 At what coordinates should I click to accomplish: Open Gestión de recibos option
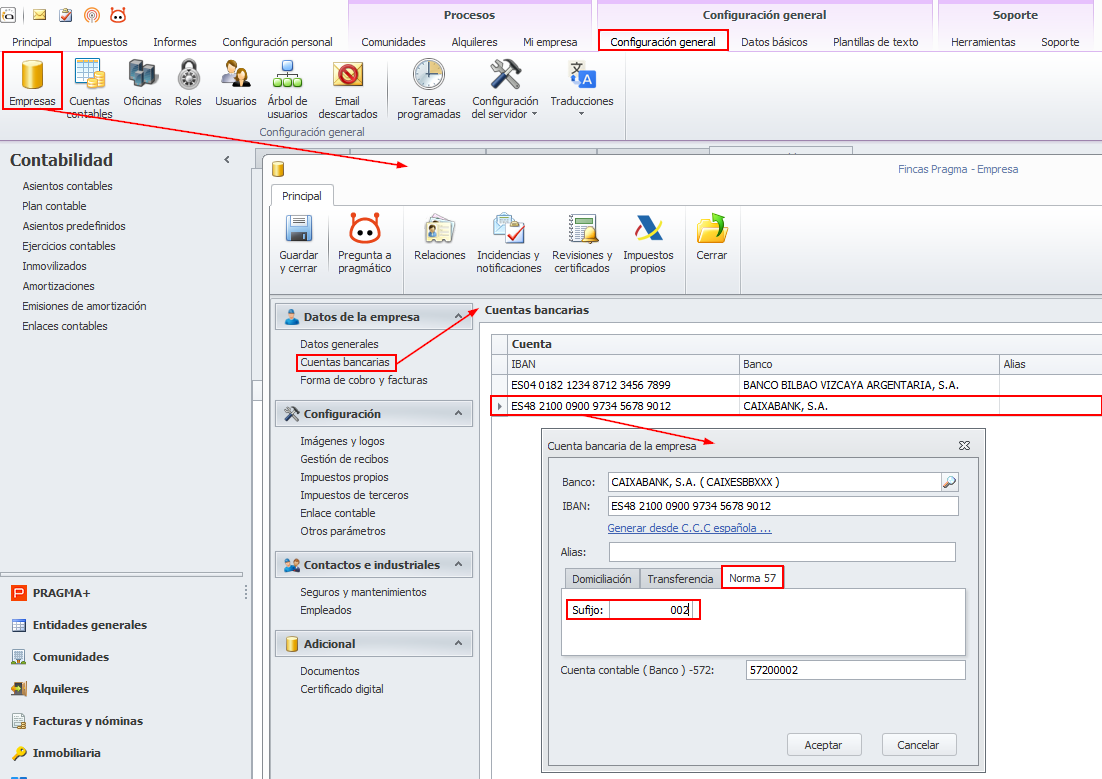click(x=344, y=458)
